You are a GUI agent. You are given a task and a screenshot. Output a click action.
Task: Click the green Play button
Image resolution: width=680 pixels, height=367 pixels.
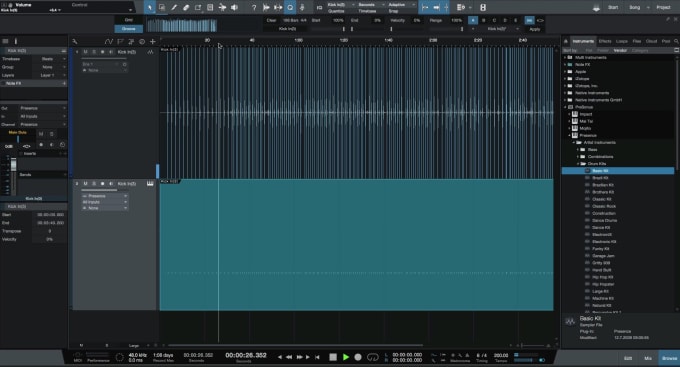(x=346, y=357)
